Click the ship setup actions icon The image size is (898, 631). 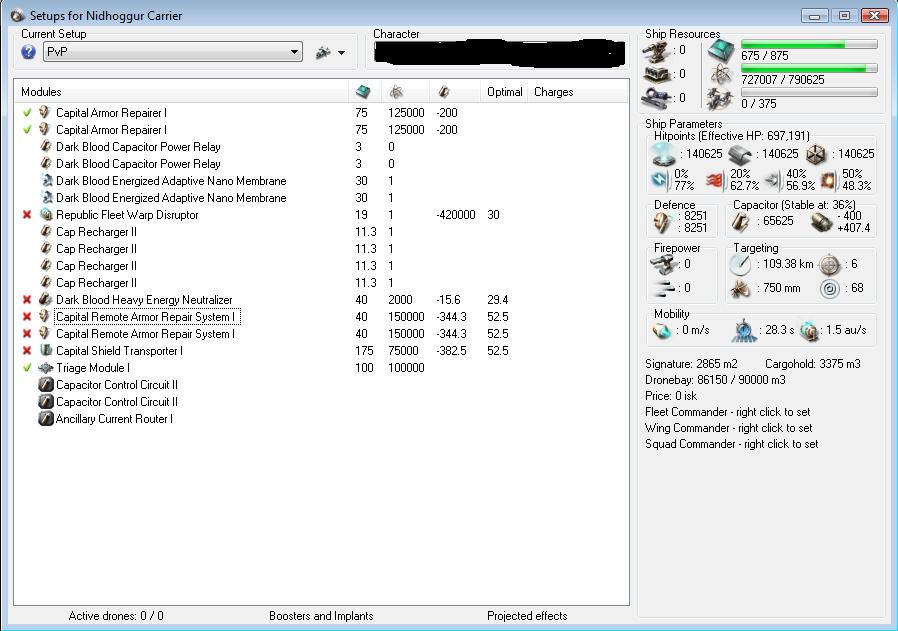coord(323,53)
